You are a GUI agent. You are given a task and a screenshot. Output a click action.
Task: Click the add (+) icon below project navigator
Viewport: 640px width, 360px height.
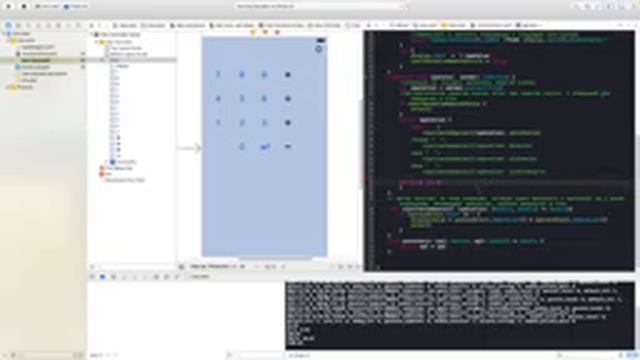[x=4, y=356]
